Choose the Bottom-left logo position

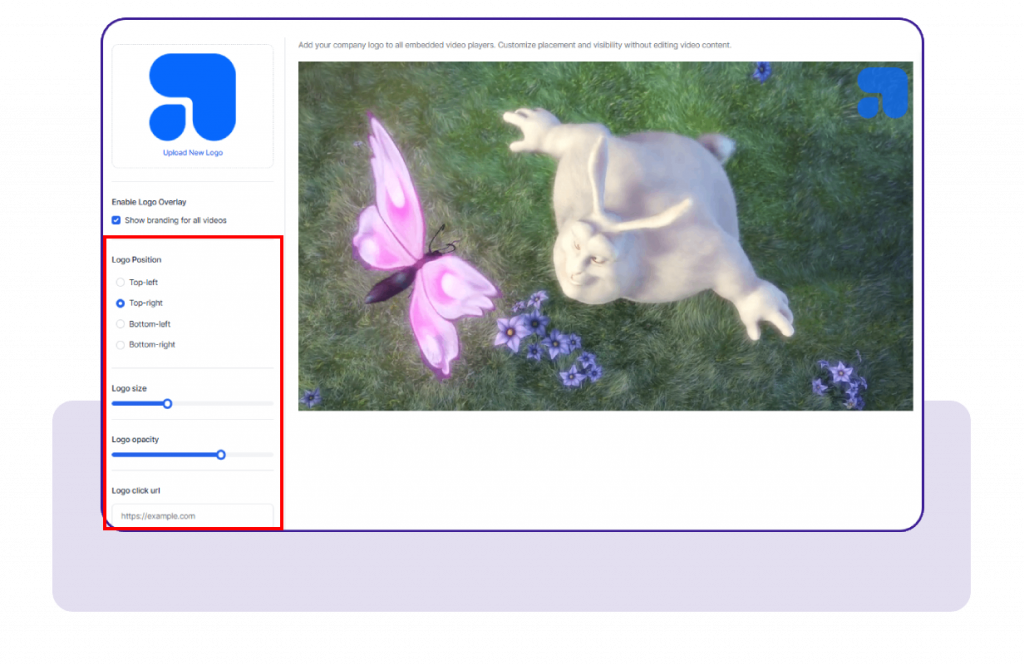pyautogui.click(x=121, y=324)
